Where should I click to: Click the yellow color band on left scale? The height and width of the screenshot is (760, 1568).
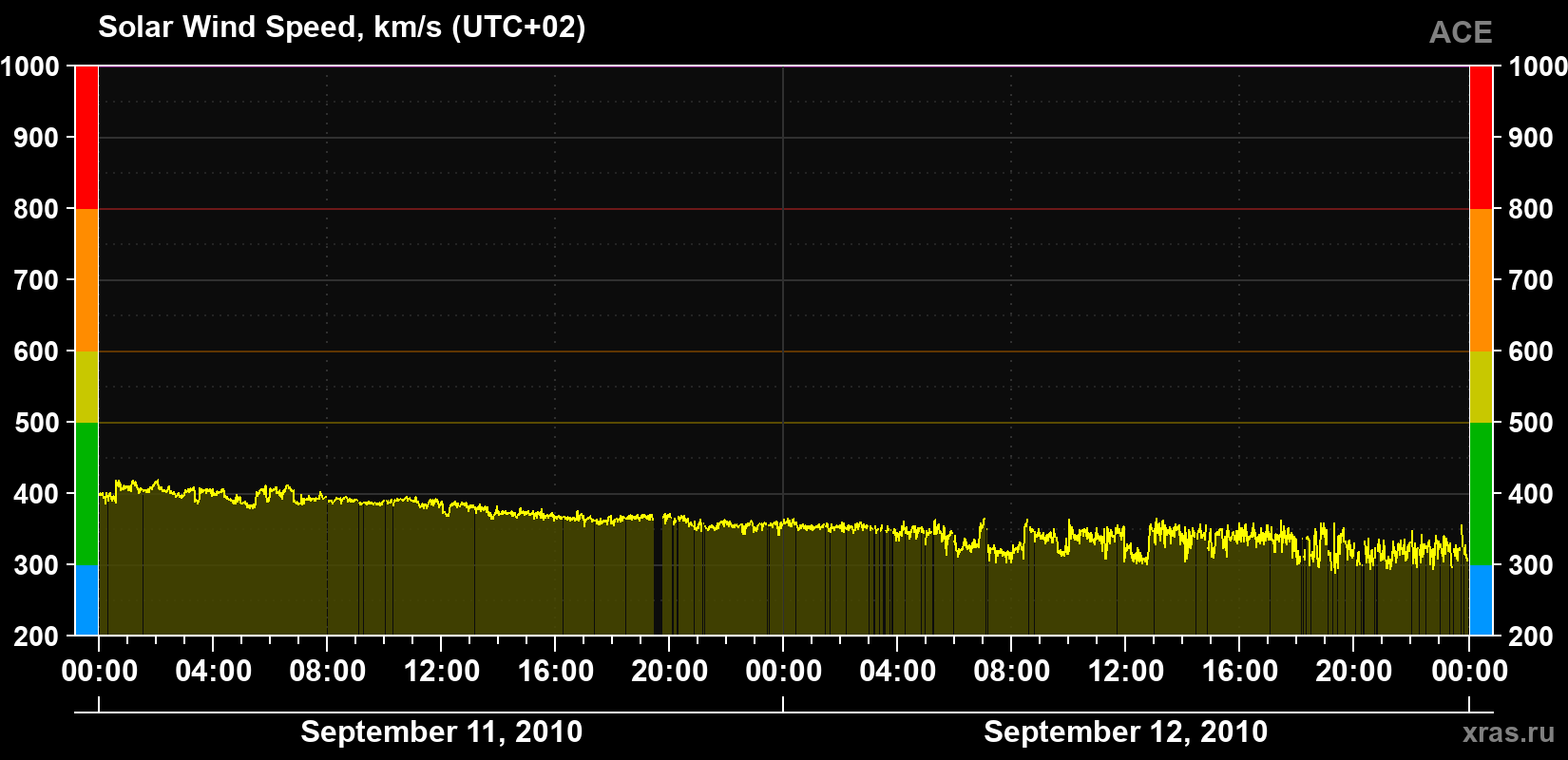pyautogui.click(x=86, y=387)
